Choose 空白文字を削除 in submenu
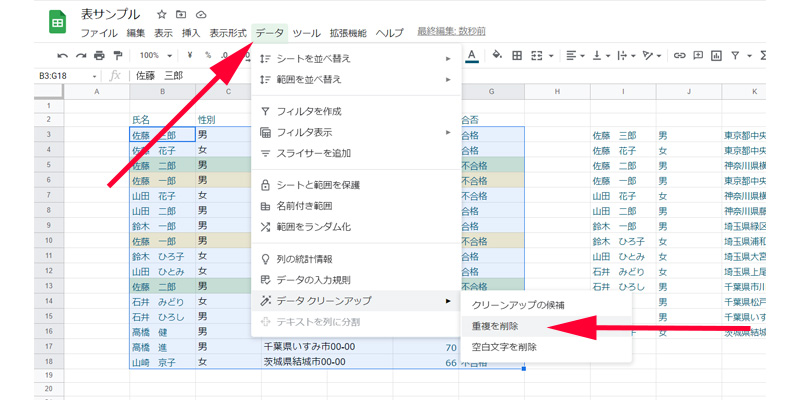Viewport: 800px width, 400px height. (546, 347)
